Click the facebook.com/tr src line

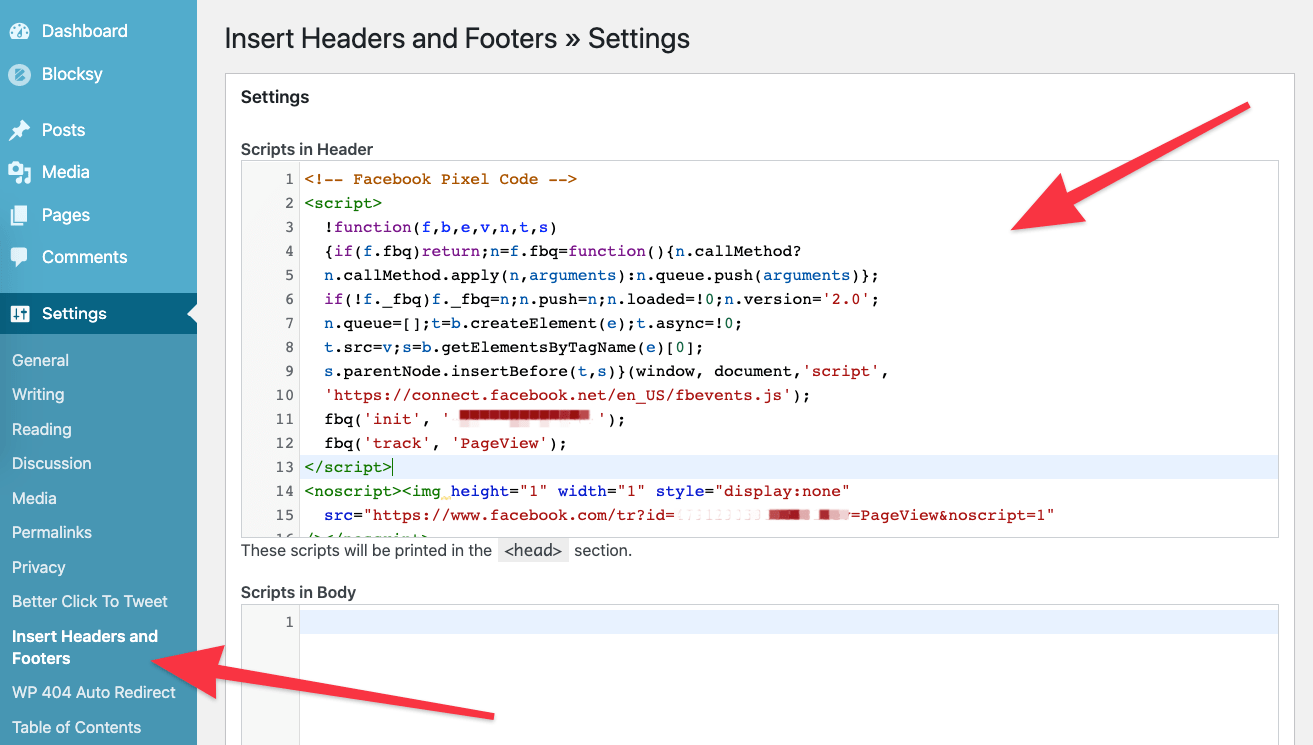(689, 515)
